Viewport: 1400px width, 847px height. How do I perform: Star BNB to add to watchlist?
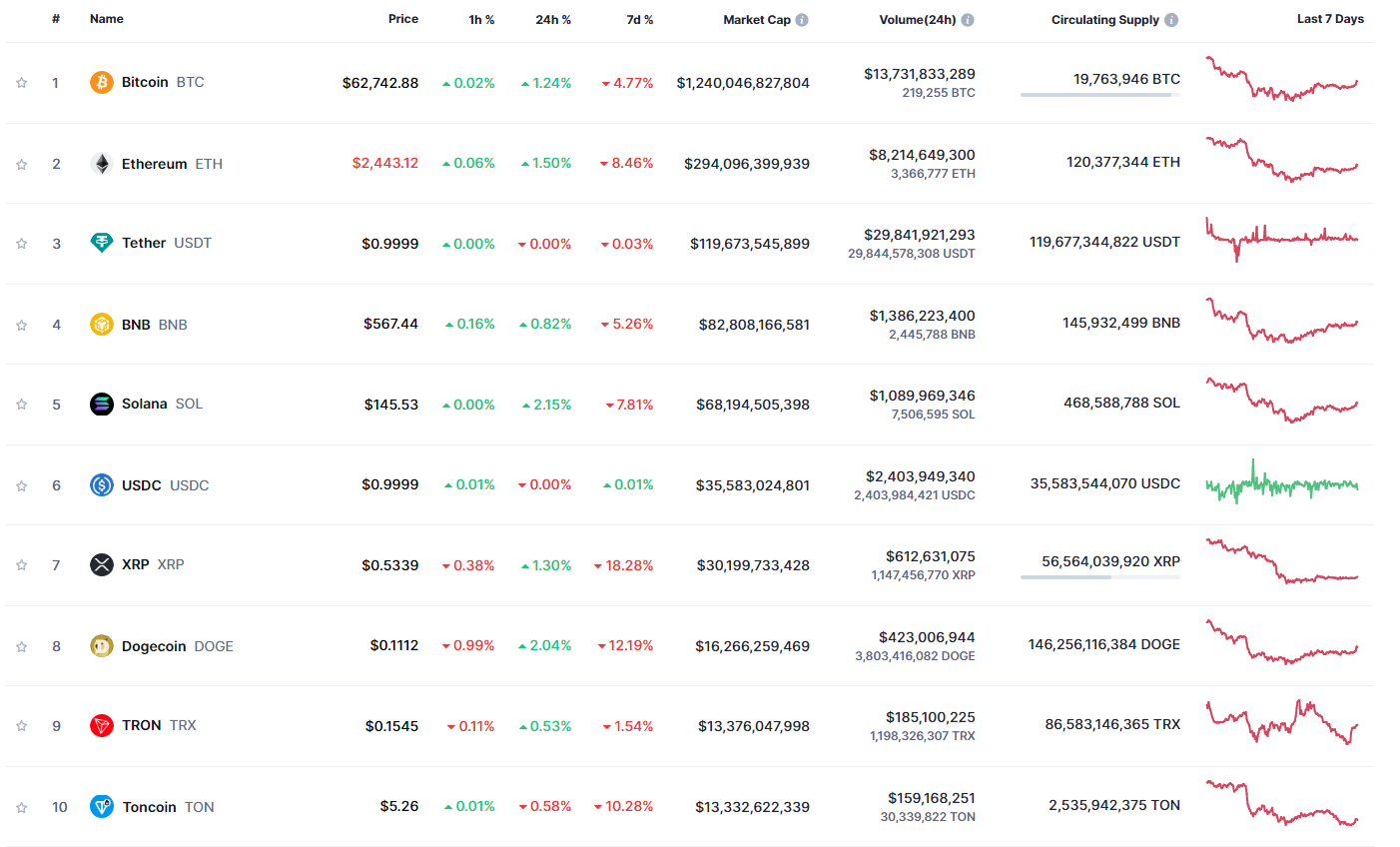tap(21, 325)
